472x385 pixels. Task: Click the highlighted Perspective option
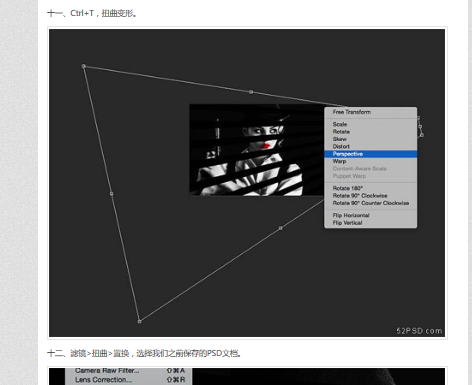coord(370,154)
